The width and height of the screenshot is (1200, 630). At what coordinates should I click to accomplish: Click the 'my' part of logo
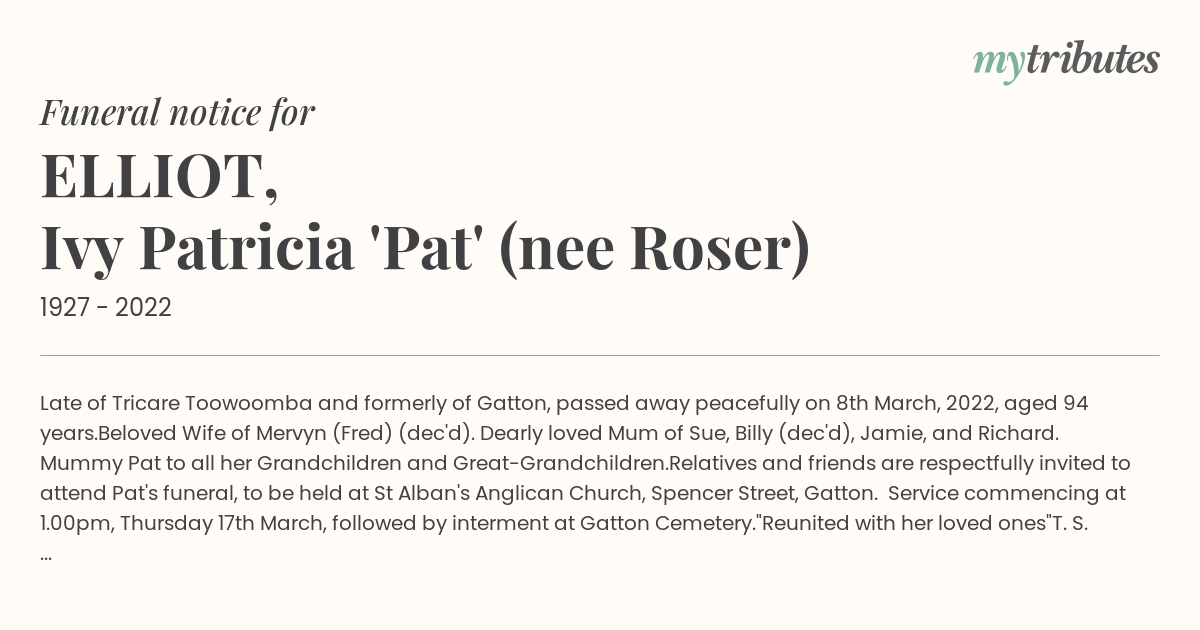point(998,66)
